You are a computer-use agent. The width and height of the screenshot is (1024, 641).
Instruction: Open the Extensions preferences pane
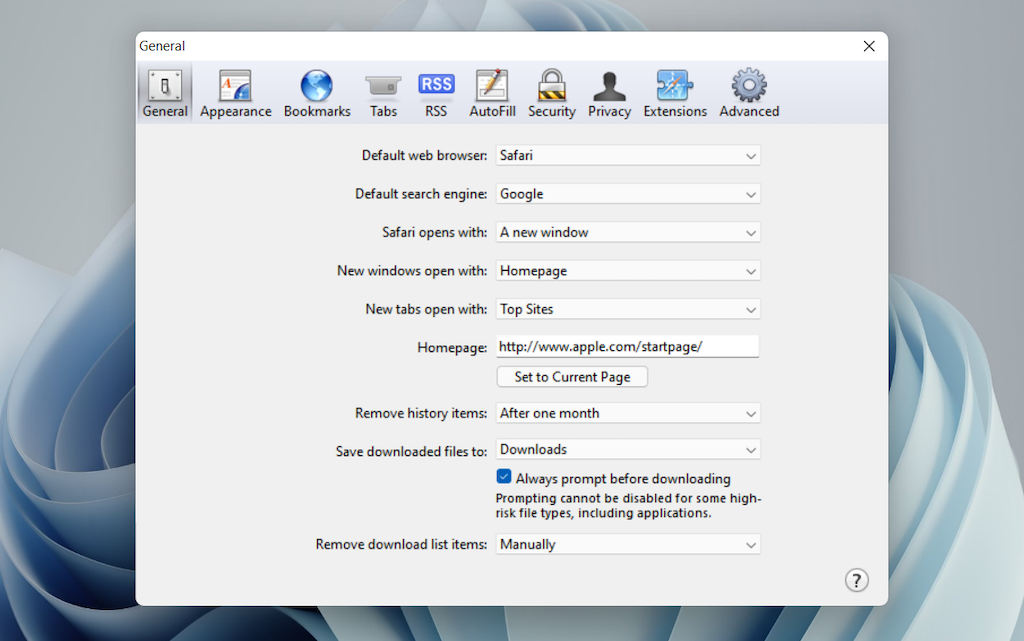[675, 93]
